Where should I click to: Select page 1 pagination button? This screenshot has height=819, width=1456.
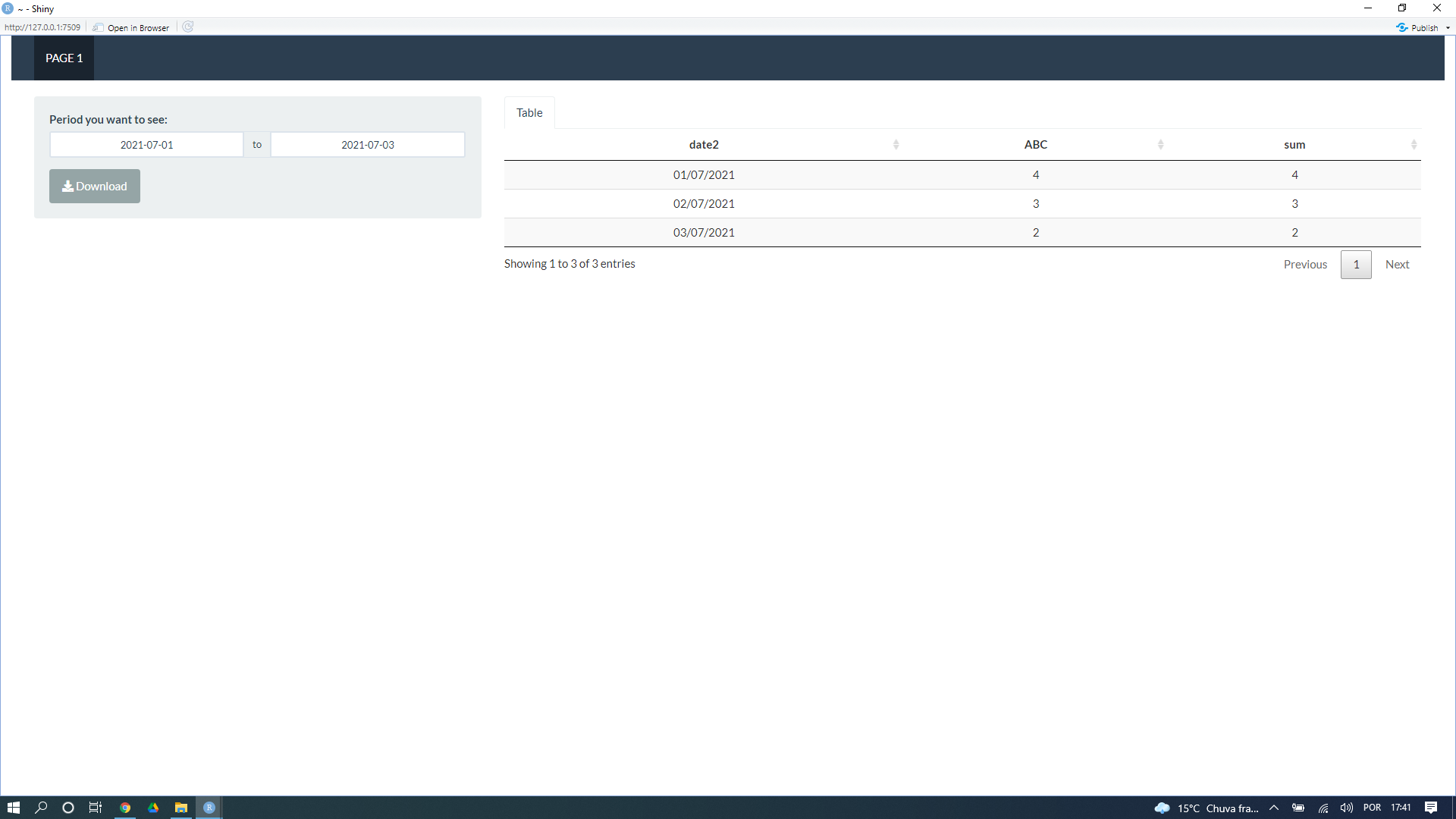[x=1356, y=265]
